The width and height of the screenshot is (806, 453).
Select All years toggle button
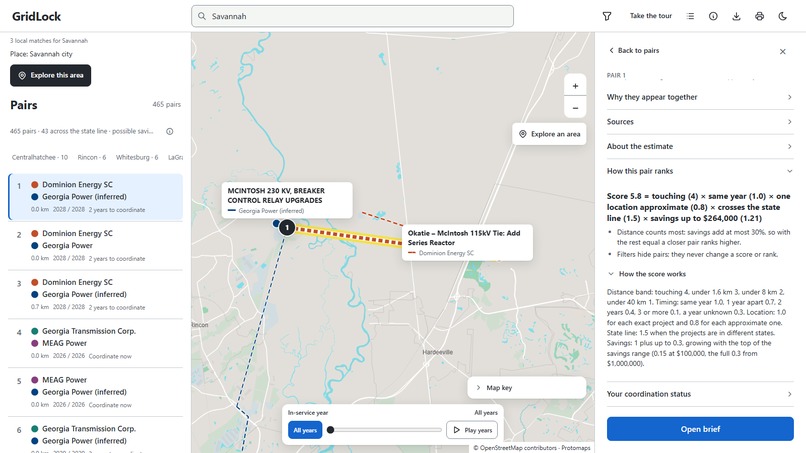pos(305,430)
